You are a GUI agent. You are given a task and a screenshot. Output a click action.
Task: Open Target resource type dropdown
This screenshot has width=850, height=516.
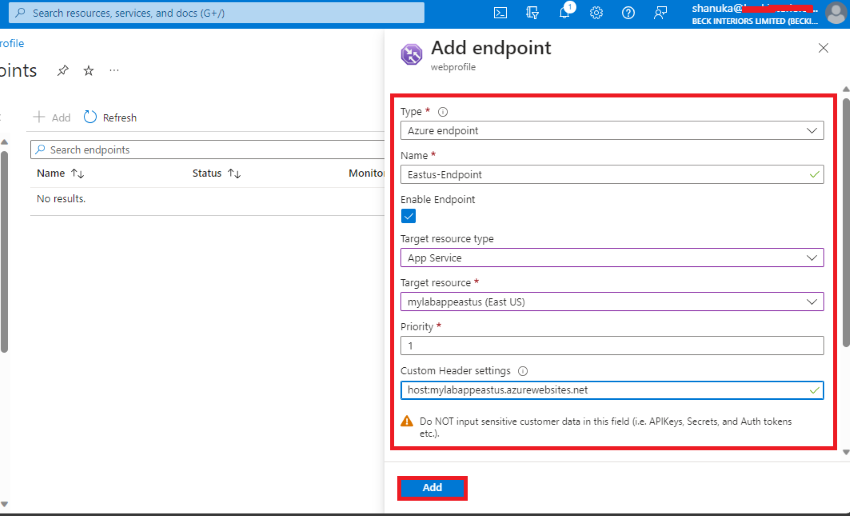tap(612, 258)
